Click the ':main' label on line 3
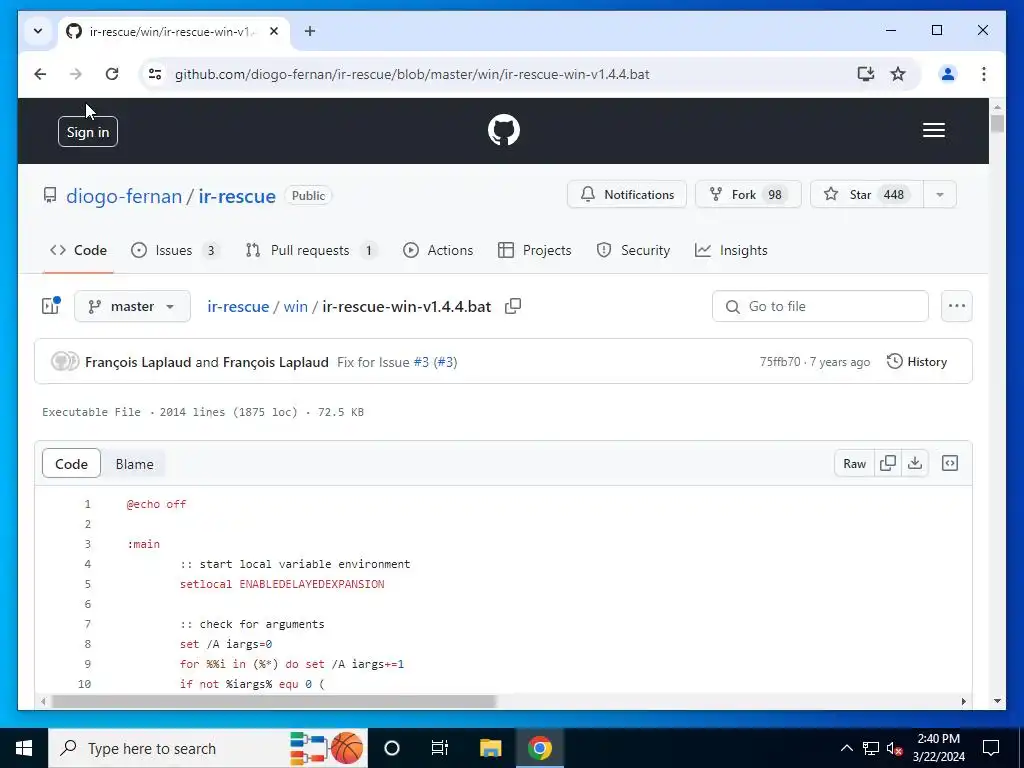The height and width of the screenshot is (768, 1024). click(143, 544)
